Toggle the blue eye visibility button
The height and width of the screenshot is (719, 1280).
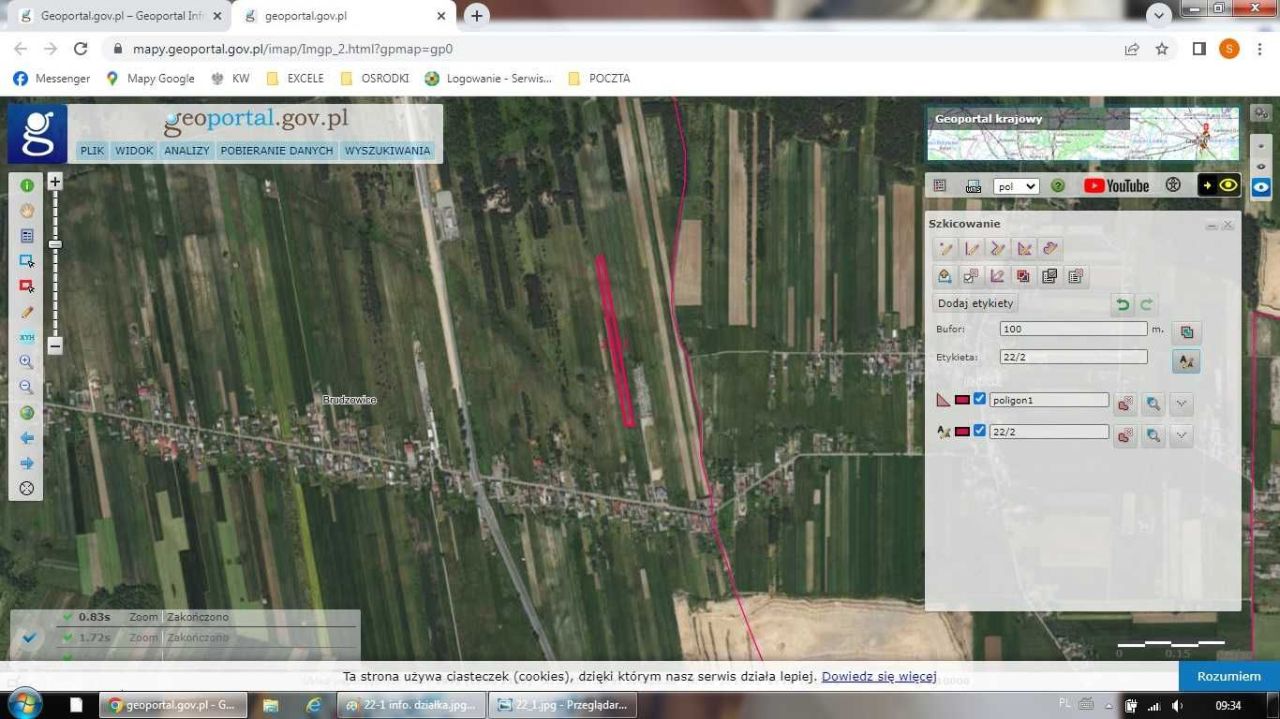click(x=1262, y=186)
